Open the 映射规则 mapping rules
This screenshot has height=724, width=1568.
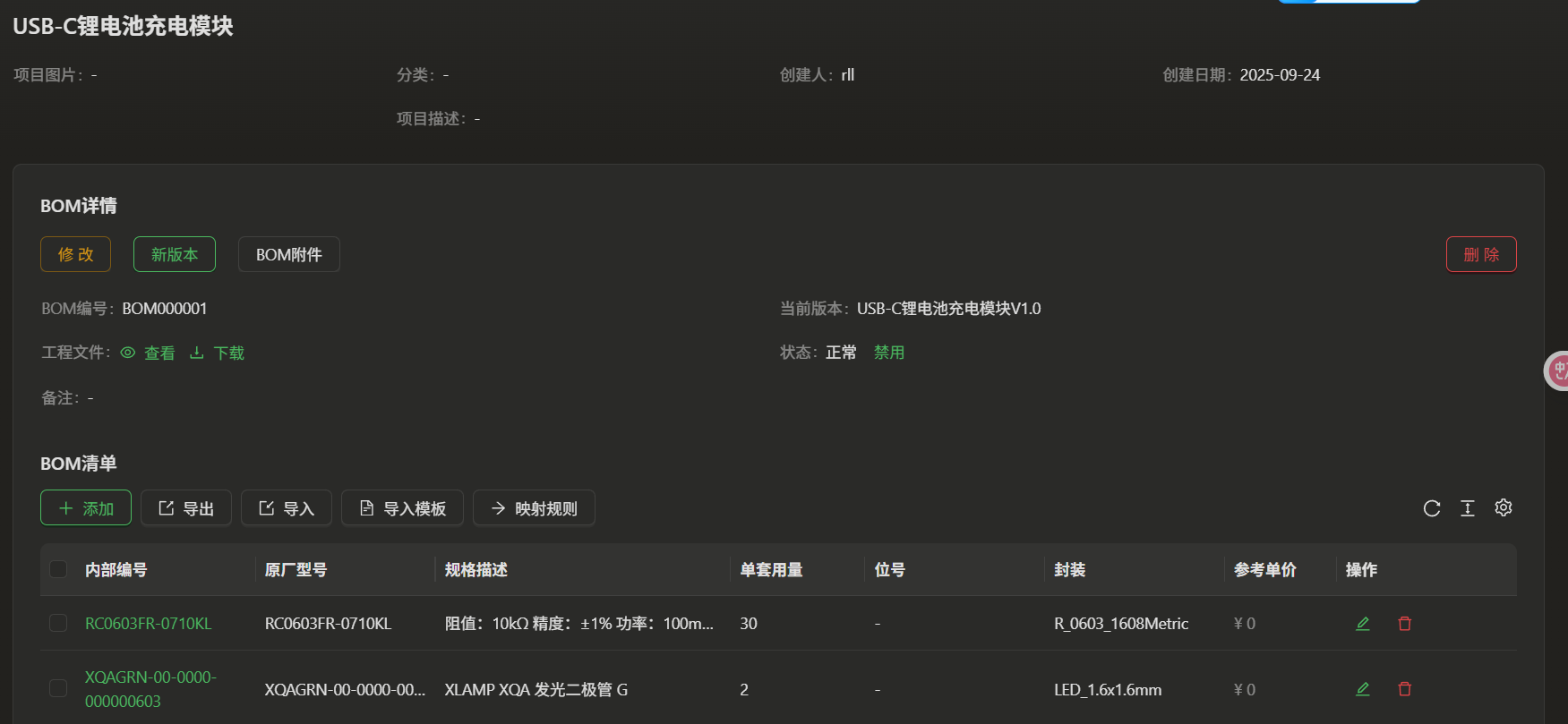click(x=534, y=508)
